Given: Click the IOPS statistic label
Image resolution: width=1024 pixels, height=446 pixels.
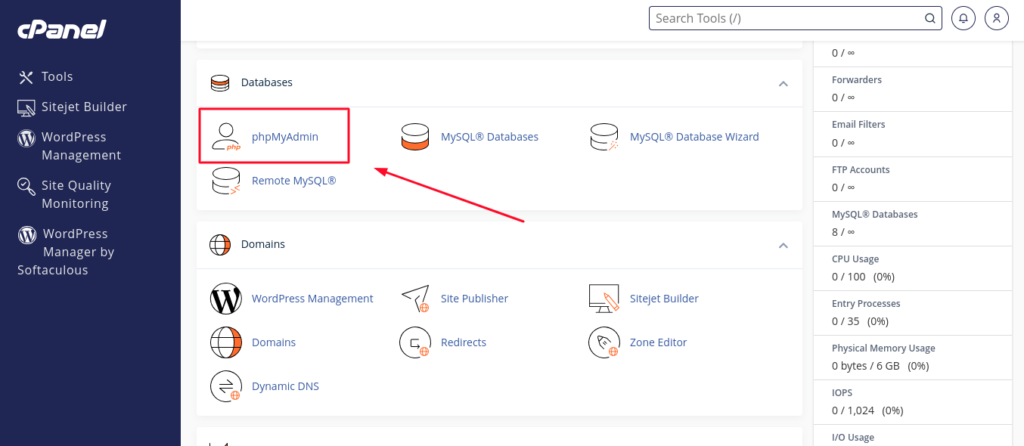Looking at the screenshot, I should click(842, 393).
